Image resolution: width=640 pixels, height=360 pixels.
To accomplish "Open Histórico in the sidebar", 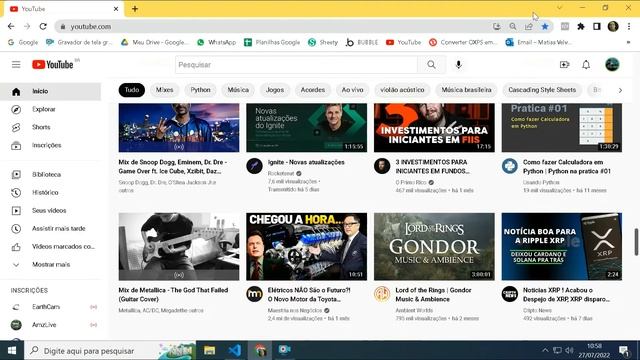I will click(x=51, y=193).
